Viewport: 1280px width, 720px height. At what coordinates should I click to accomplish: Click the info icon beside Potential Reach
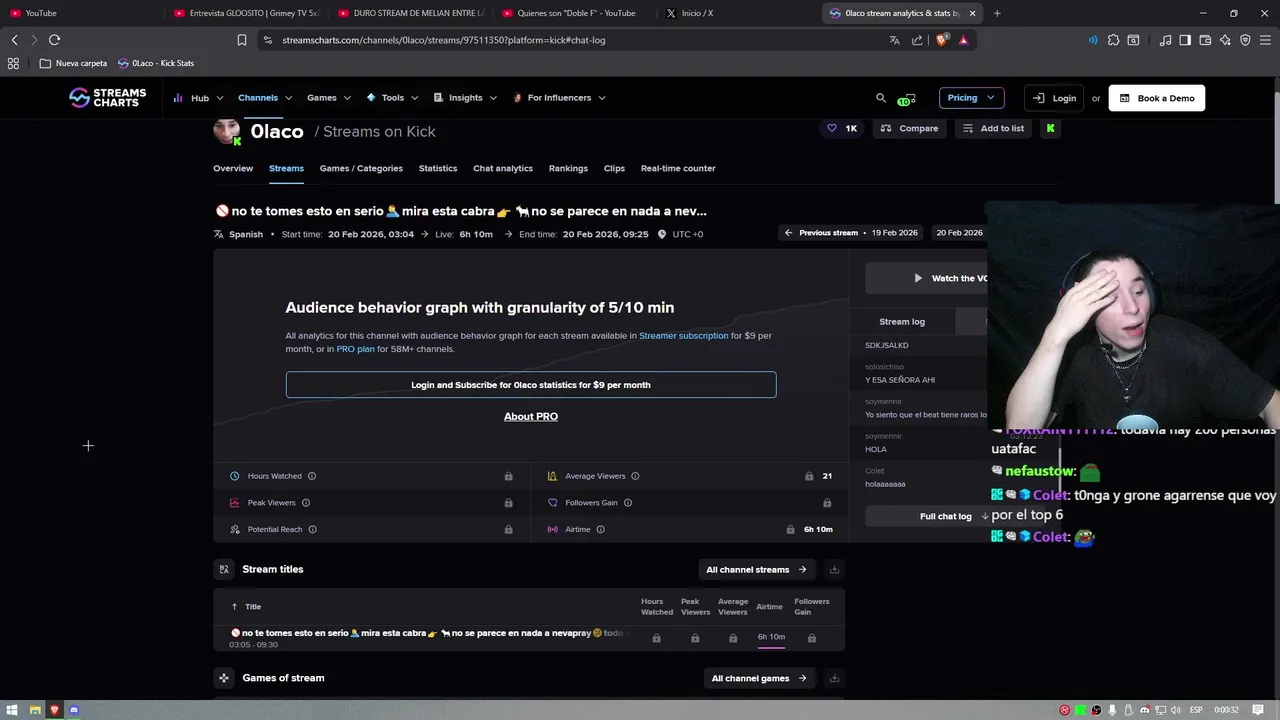point(312,529)
